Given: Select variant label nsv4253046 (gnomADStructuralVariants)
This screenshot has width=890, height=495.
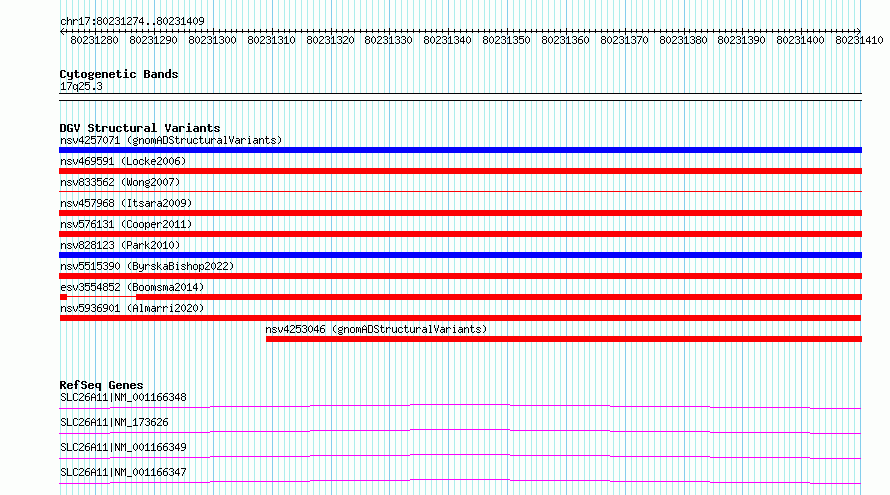Looking at the screenshot, I should [x=376, y=329].
